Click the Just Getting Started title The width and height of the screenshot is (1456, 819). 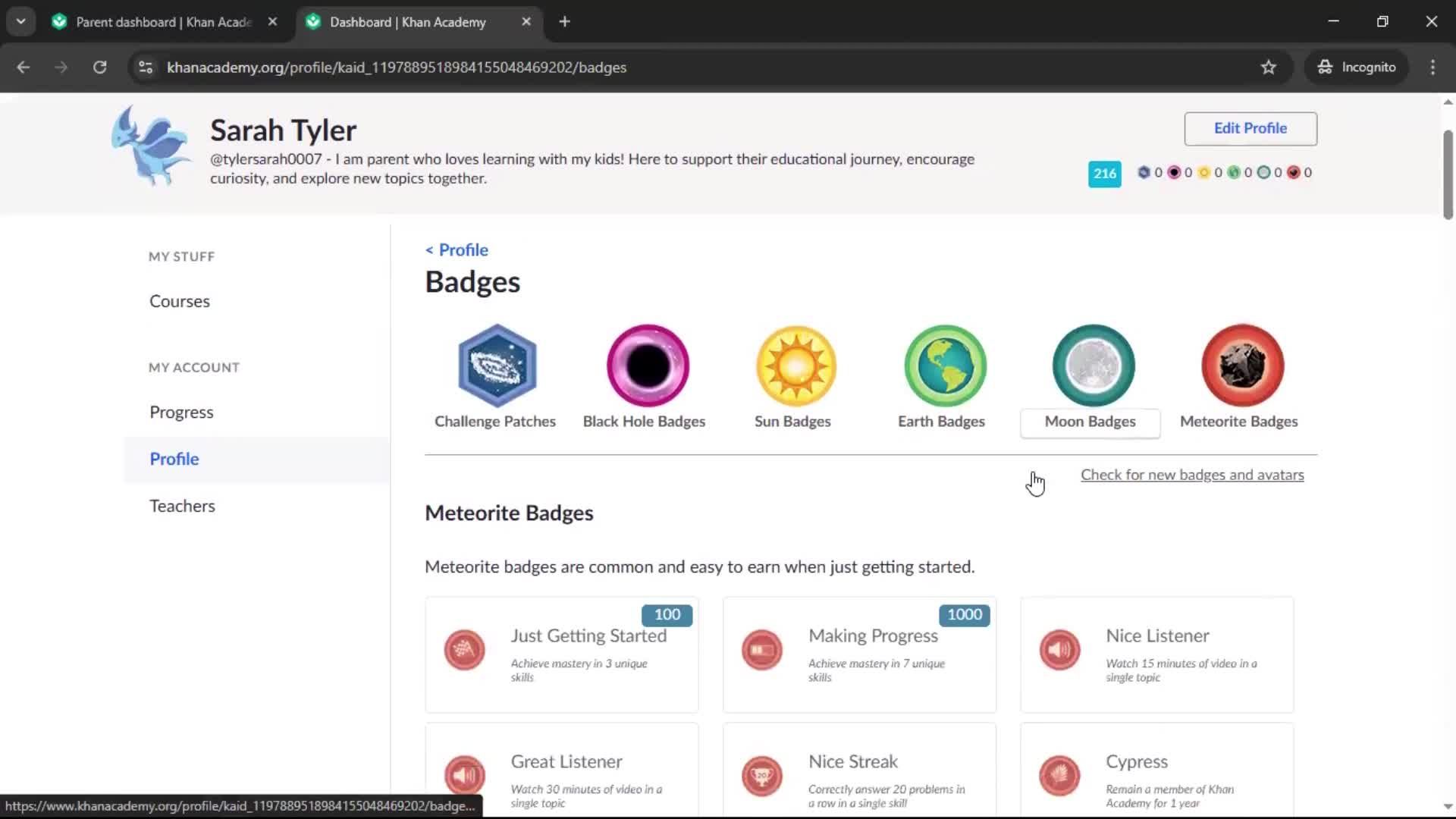tap(588, 635)
